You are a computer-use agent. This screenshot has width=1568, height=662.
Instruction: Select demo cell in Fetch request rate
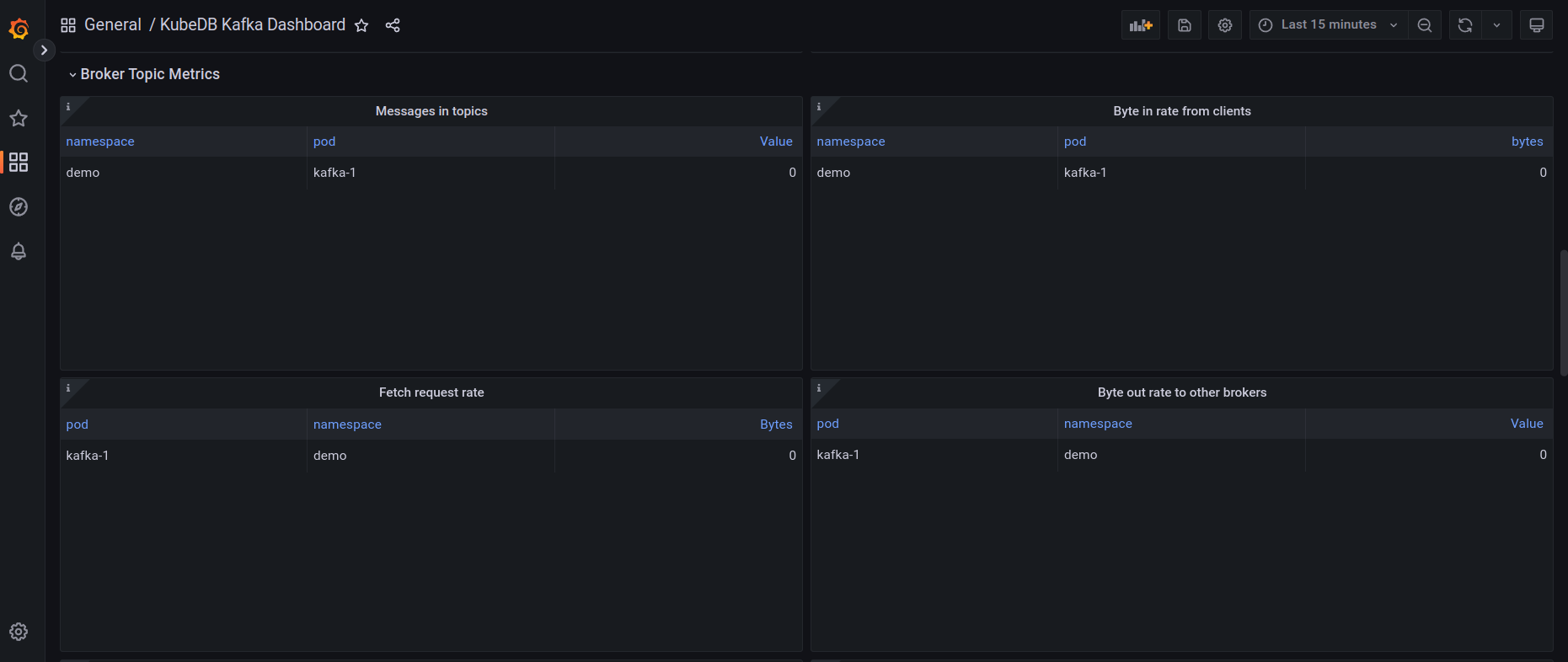pyautogui.click(x=431, y=456)
